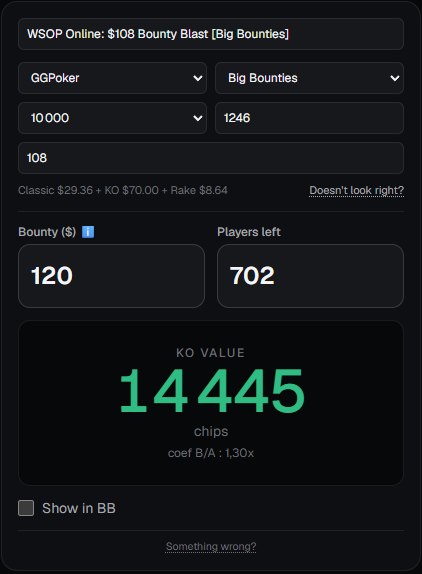422x574 pixels.
Task: Open the 10 000 starting stack dropdown
Action: pyautogui.click(x=112, y=118)
